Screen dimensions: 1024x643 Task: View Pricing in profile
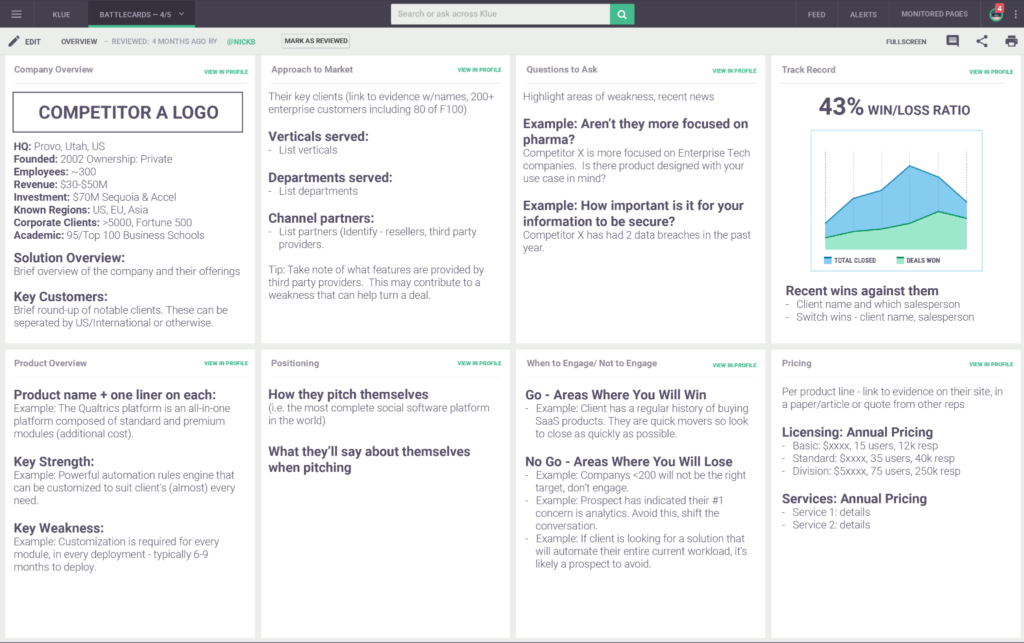coord(991,364)
